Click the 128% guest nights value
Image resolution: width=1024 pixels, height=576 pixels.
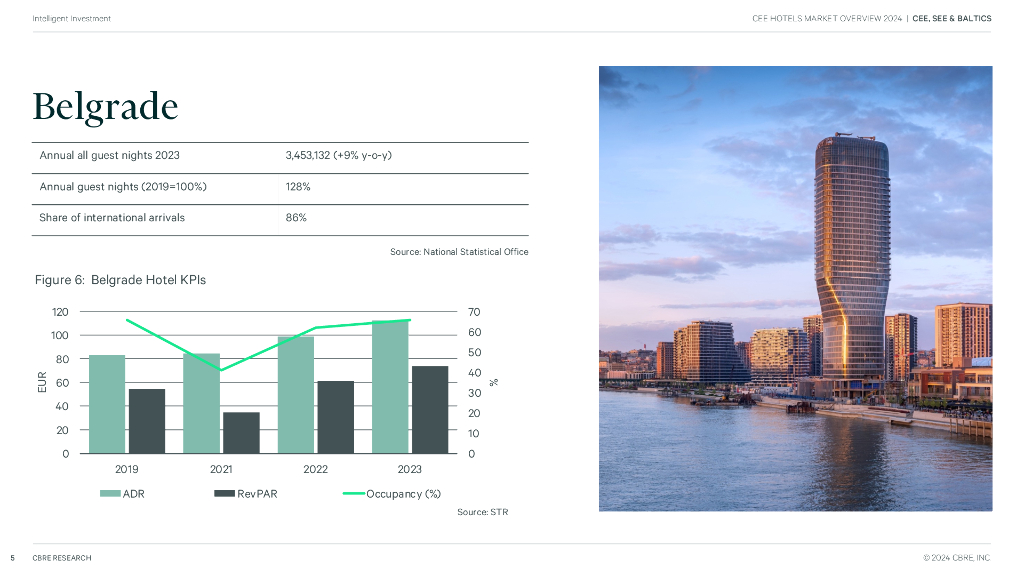298,187
